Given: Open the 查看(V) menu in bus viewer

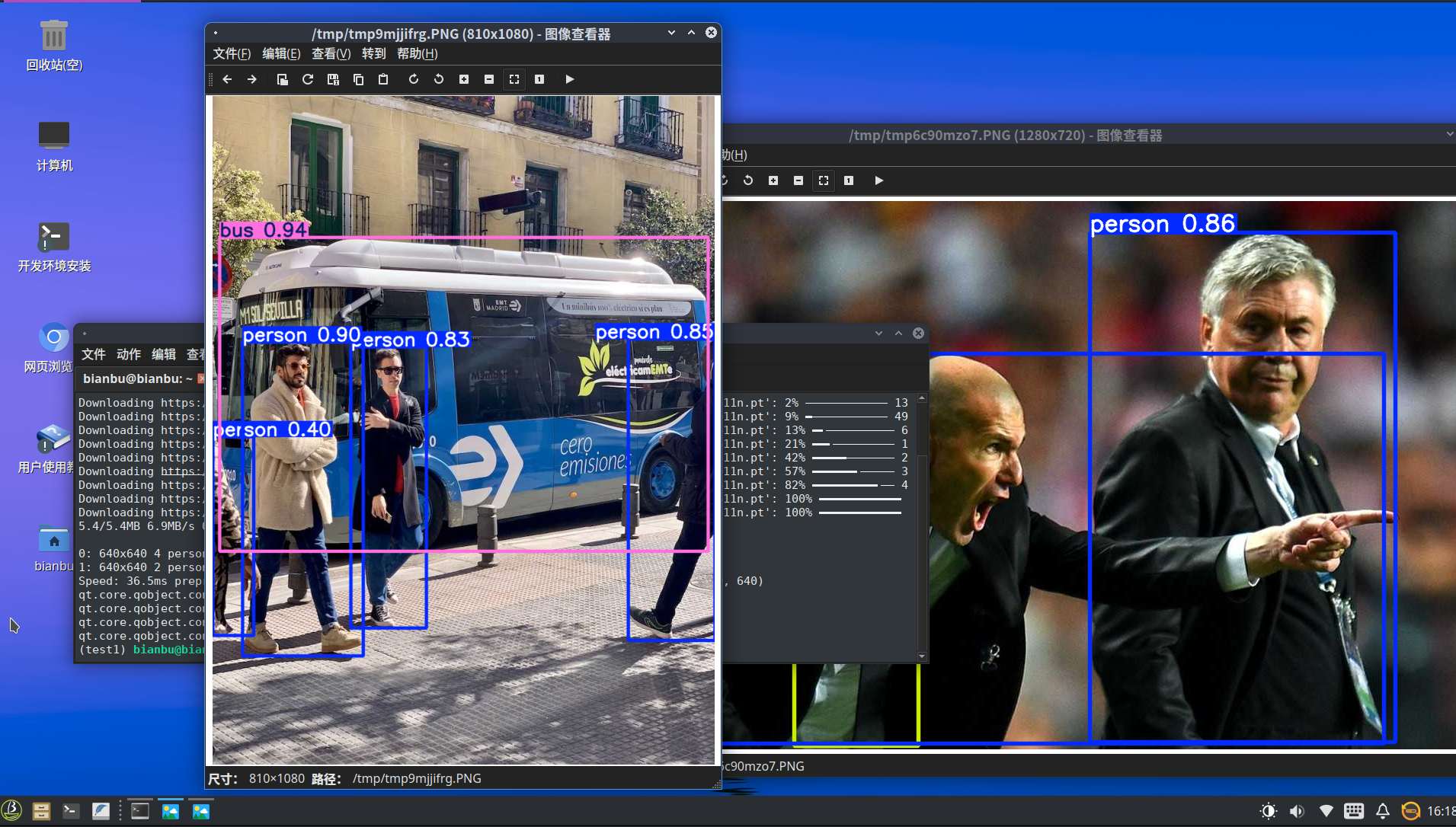Looking at the screenshot, I should click(x=331, y=53).
